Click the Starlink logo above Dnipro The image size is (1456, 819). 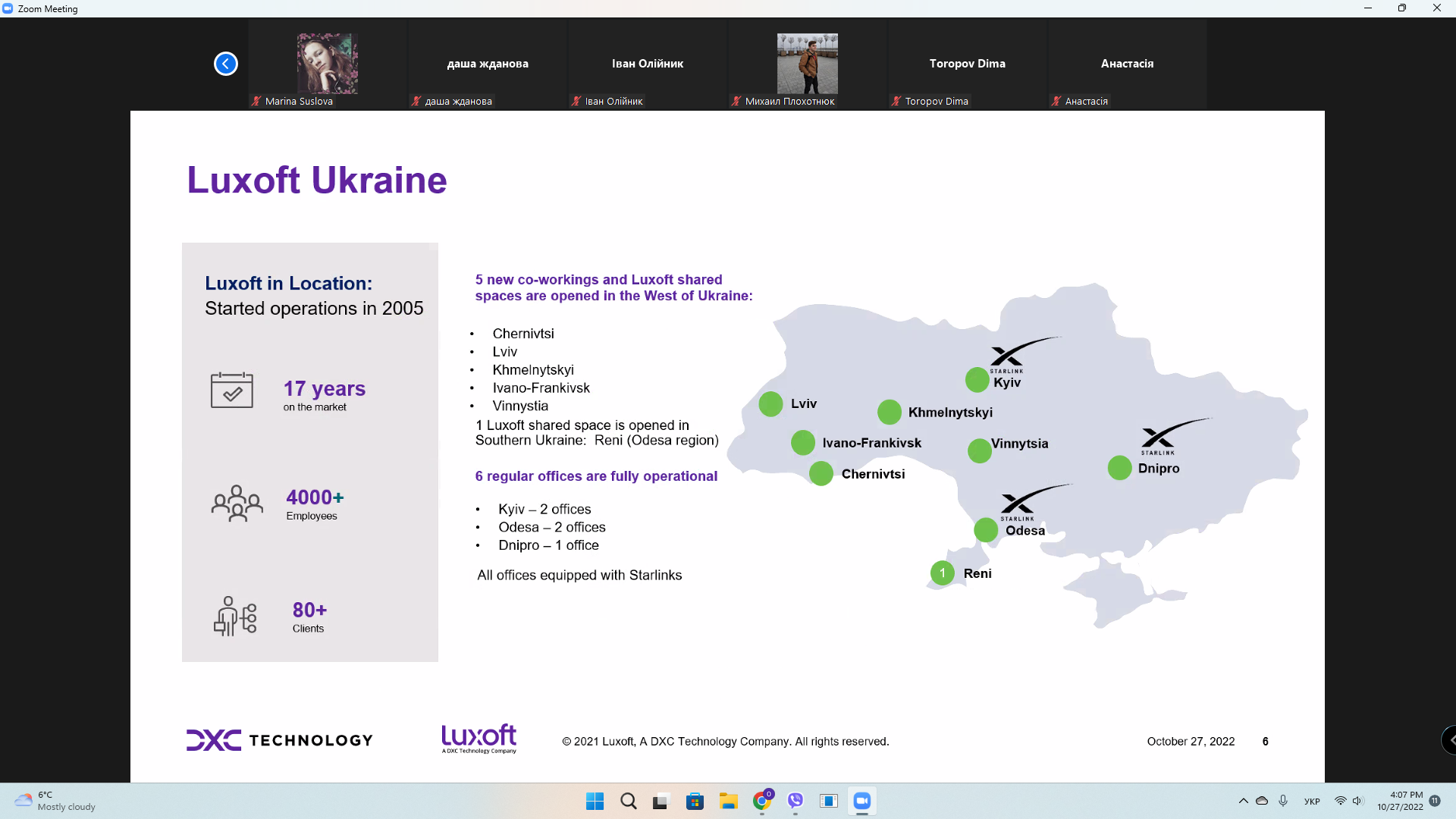(1175, 436)
